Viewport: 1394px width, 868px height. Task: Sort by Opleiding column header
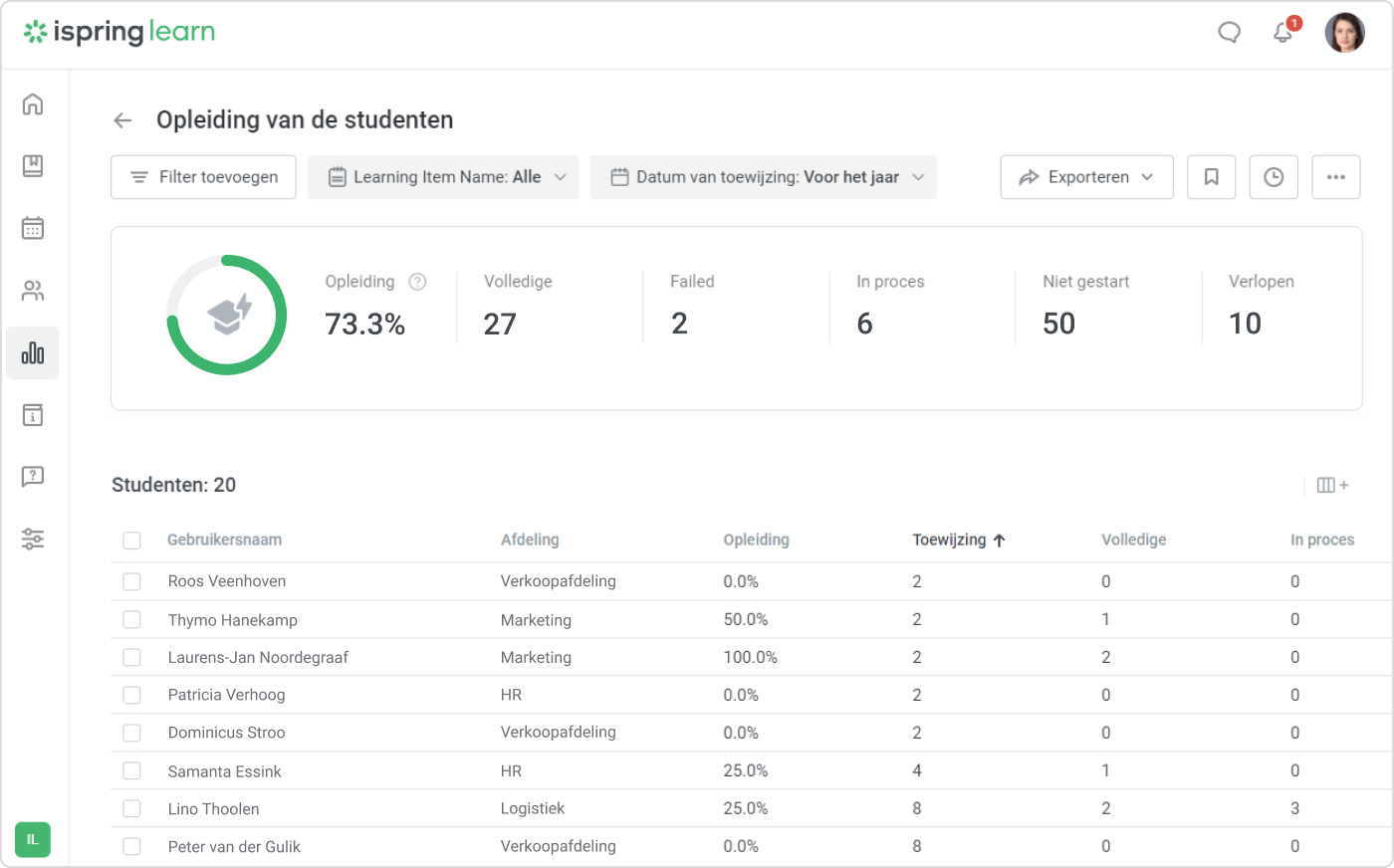point(756,540)
